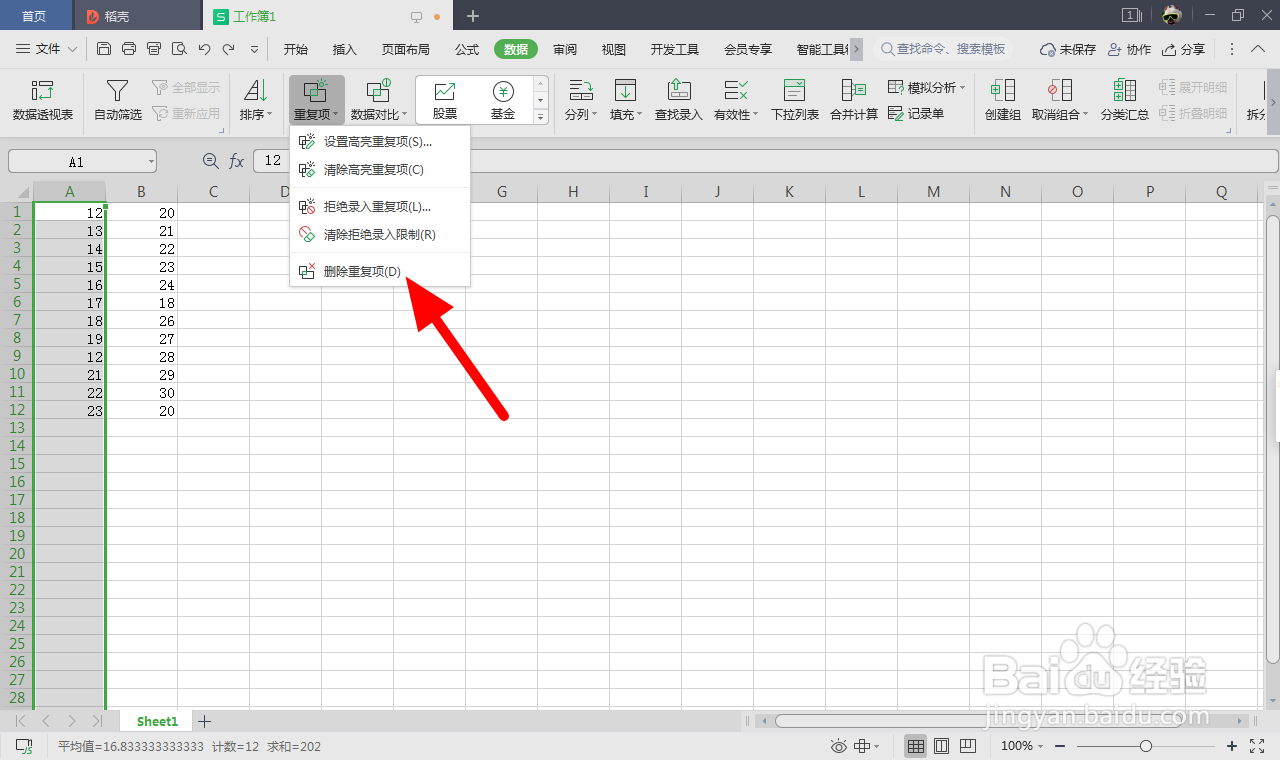Image resolution: width=1280 pixels, height=760 pixels.
Task: Click the zoom slider handle
Action: [x=1146, y=746]
